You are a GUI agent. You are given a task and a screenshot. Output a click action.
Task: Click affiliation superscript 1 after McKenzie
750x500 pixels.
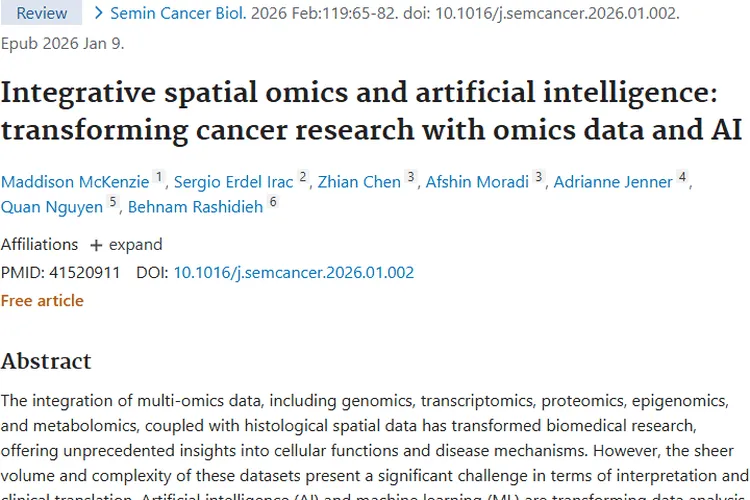[158, 177]
